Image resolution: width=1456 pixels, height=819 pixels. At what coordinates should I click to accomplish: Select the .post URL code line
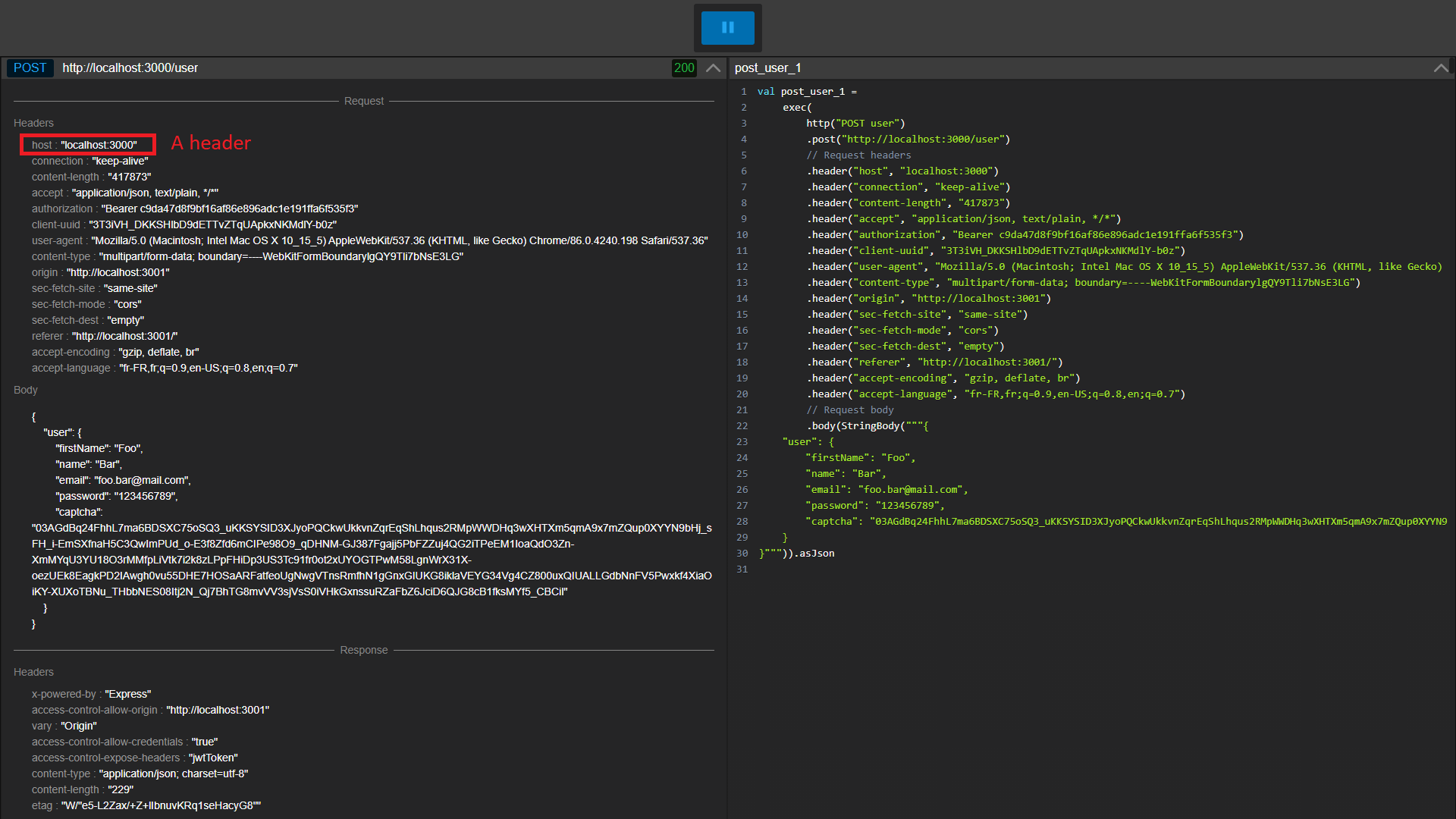click(908, 139)
